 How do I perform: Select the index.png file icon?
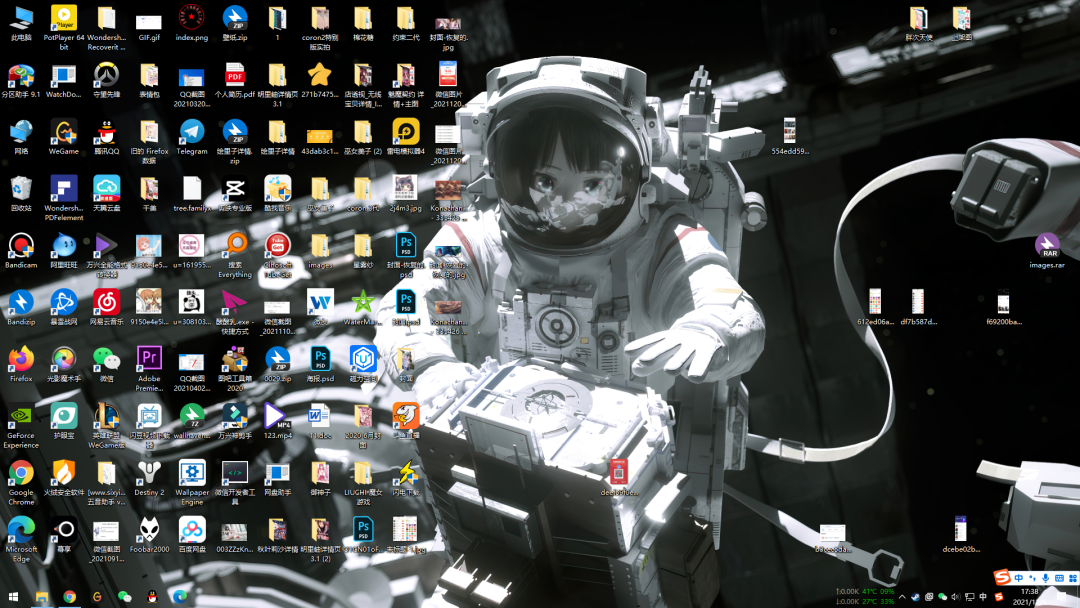191,23
